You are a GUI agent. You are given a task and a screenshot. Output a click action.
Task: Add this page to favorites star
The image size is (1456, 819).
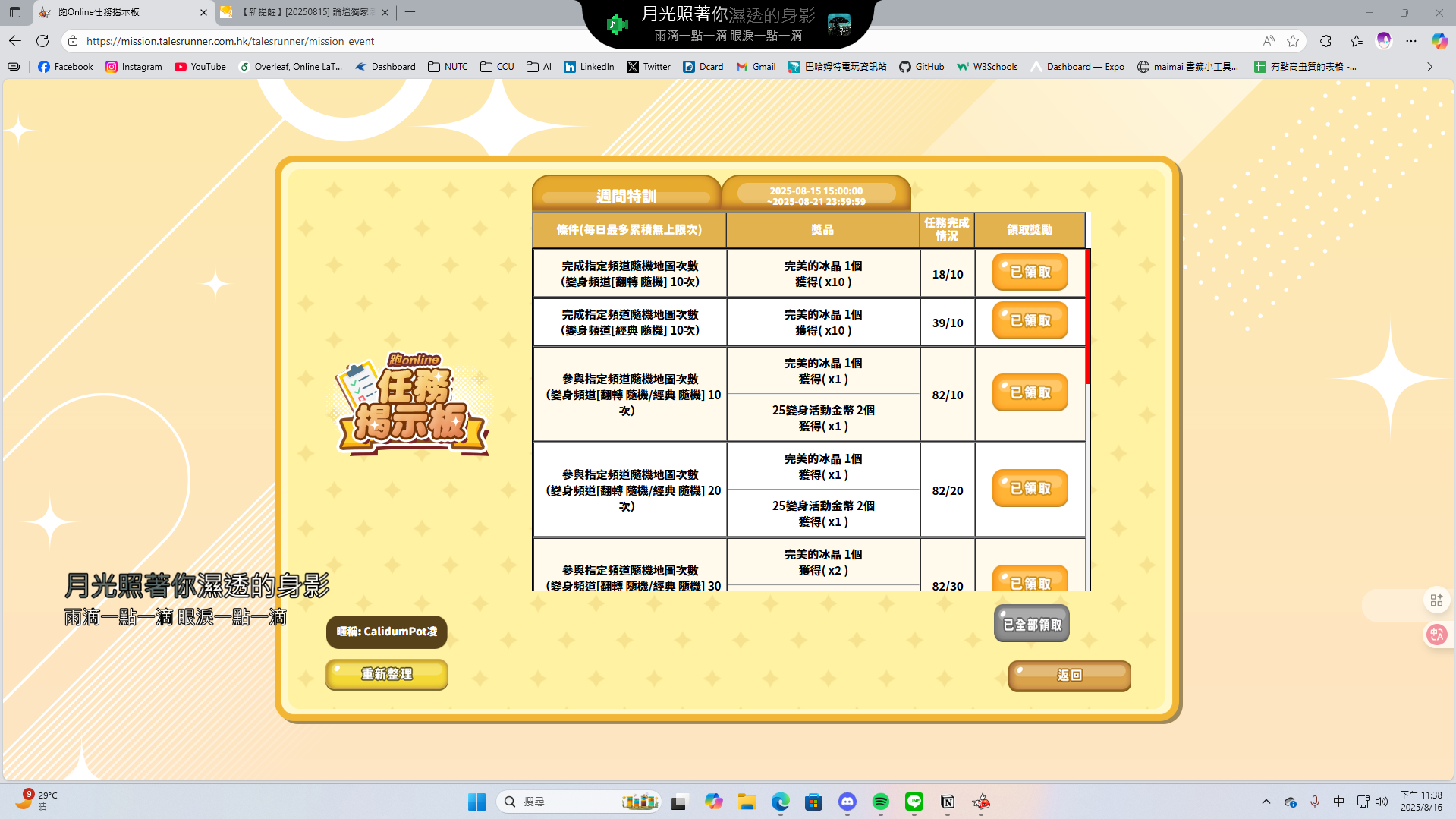[x=1293, y=41]
